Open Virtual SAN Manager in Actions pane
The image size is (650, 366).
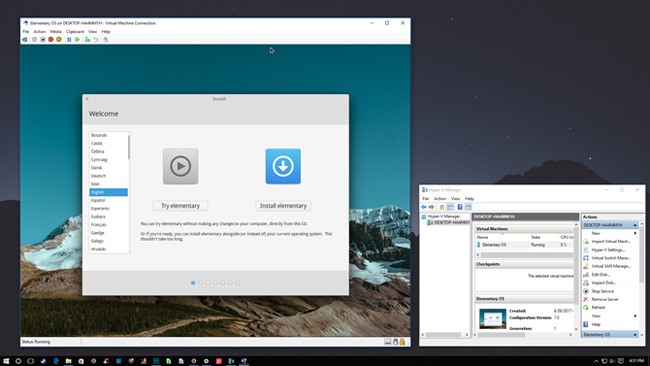pos(610,266)
